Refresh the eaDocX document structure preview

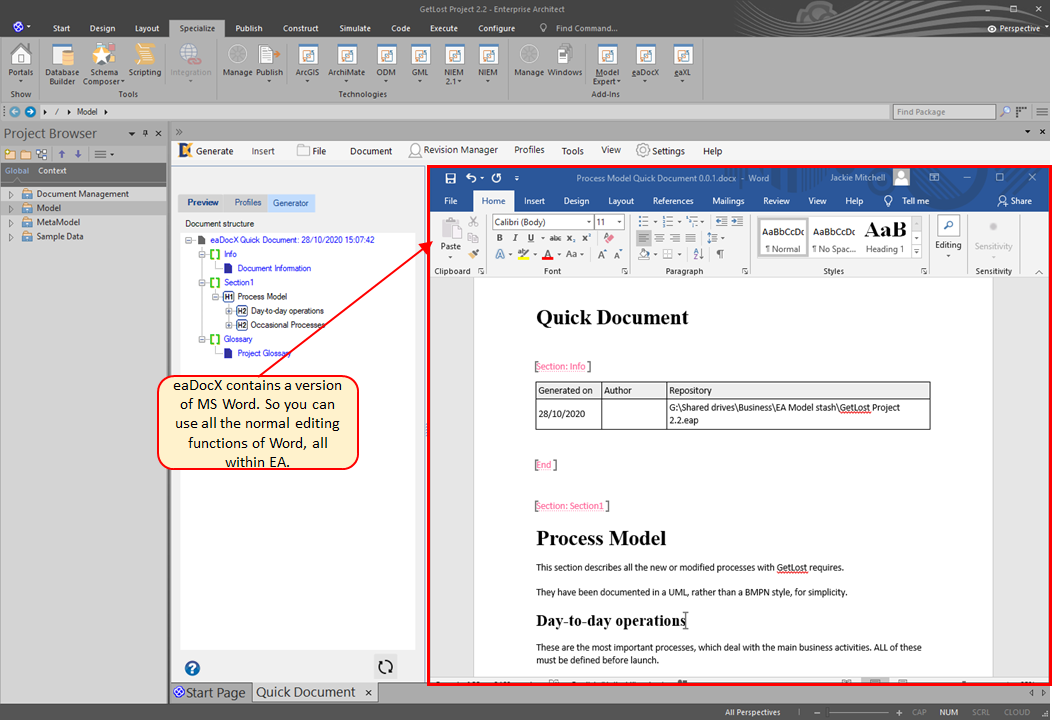385,666
